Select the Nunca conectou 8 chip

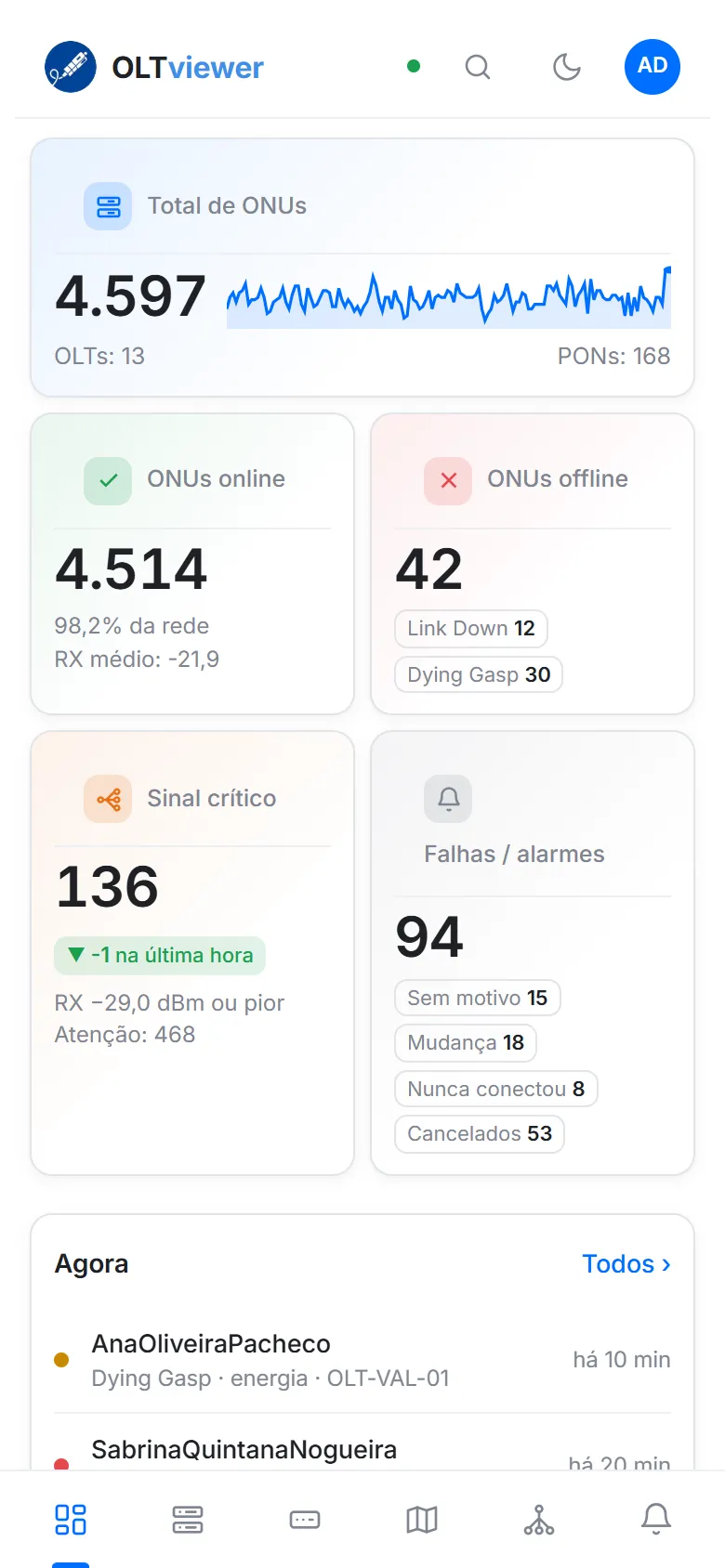click(496, 1090)
